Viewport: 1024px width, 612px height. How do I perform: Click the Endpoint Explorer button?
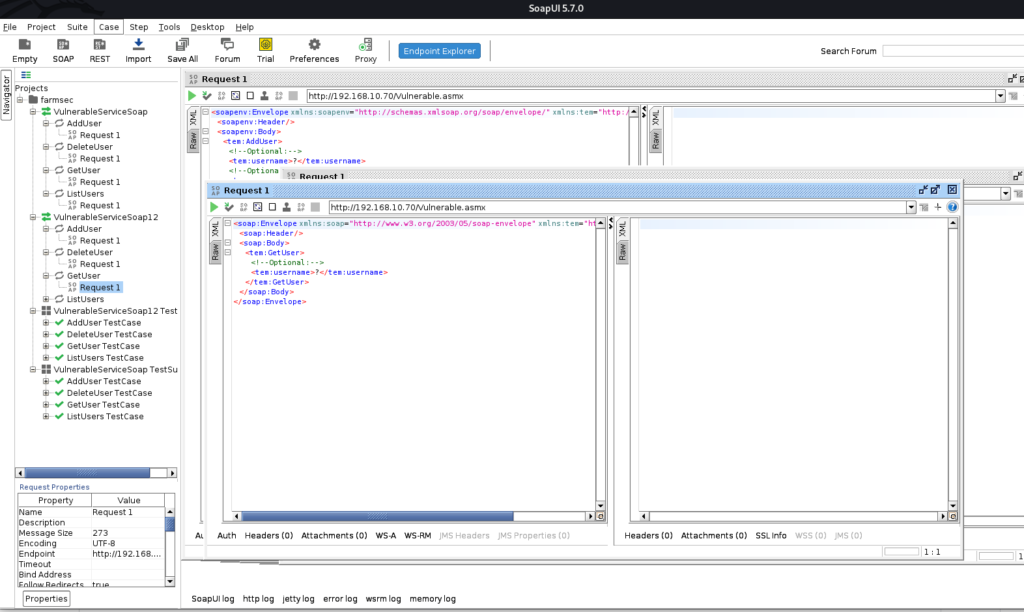(440, 51)
